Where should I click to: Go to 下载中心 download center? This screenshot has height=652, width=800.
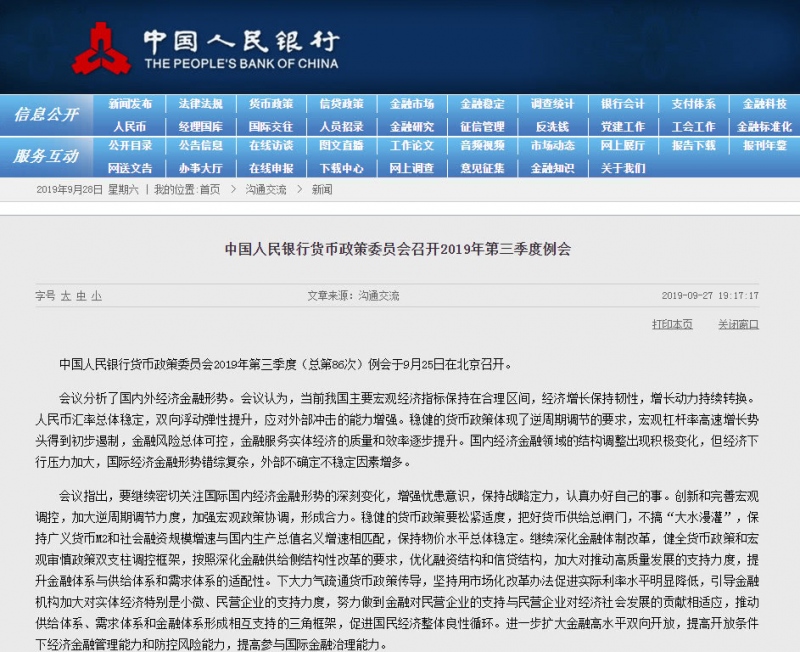341,168
